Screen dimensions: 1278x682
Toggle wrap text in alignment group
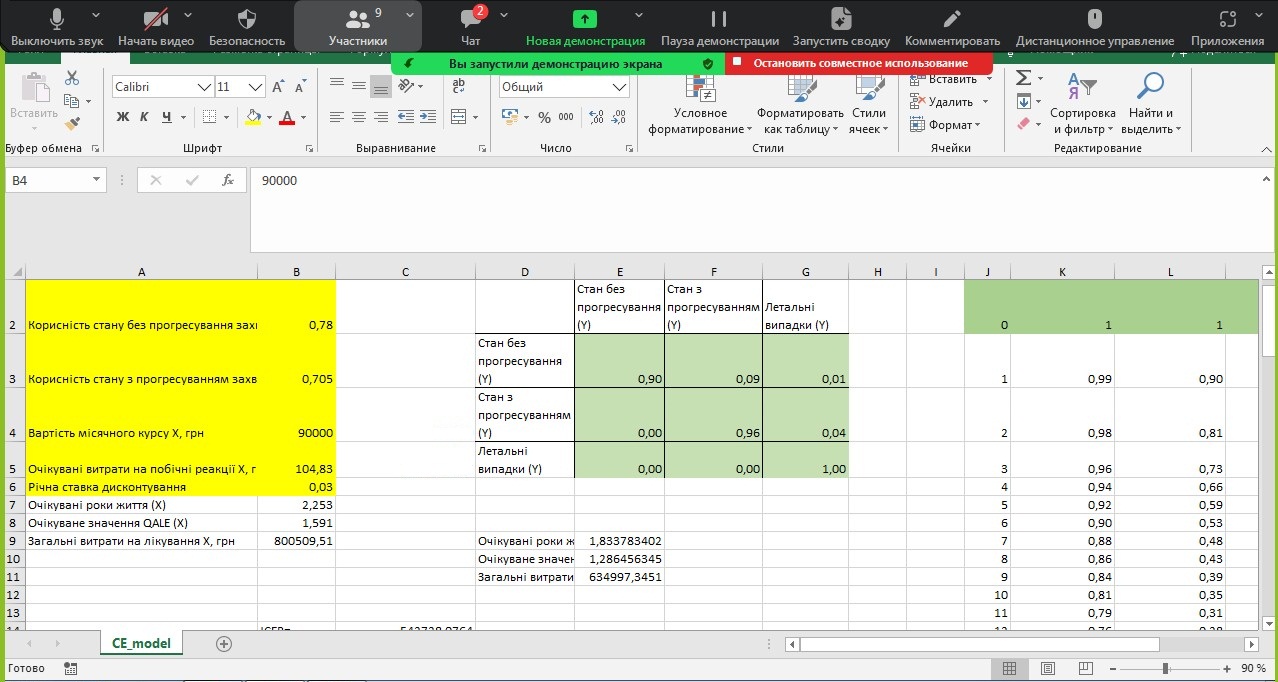(x=458, y=87)
